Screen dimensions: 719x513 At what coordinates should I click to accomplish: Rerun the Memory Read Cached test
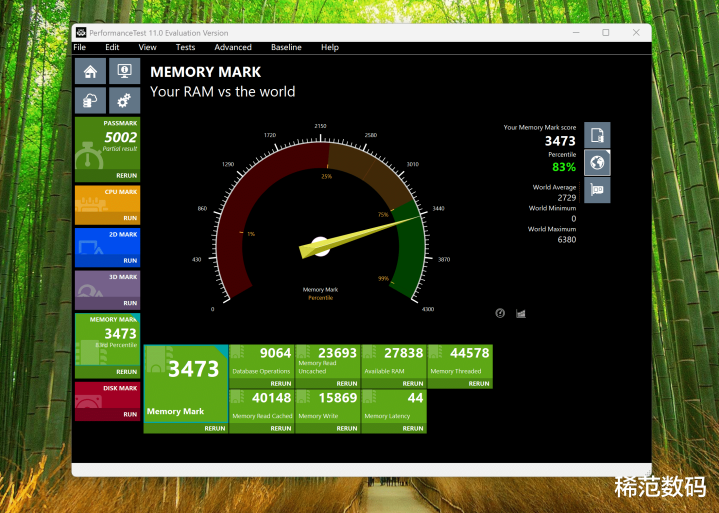[x=281, y=428]
